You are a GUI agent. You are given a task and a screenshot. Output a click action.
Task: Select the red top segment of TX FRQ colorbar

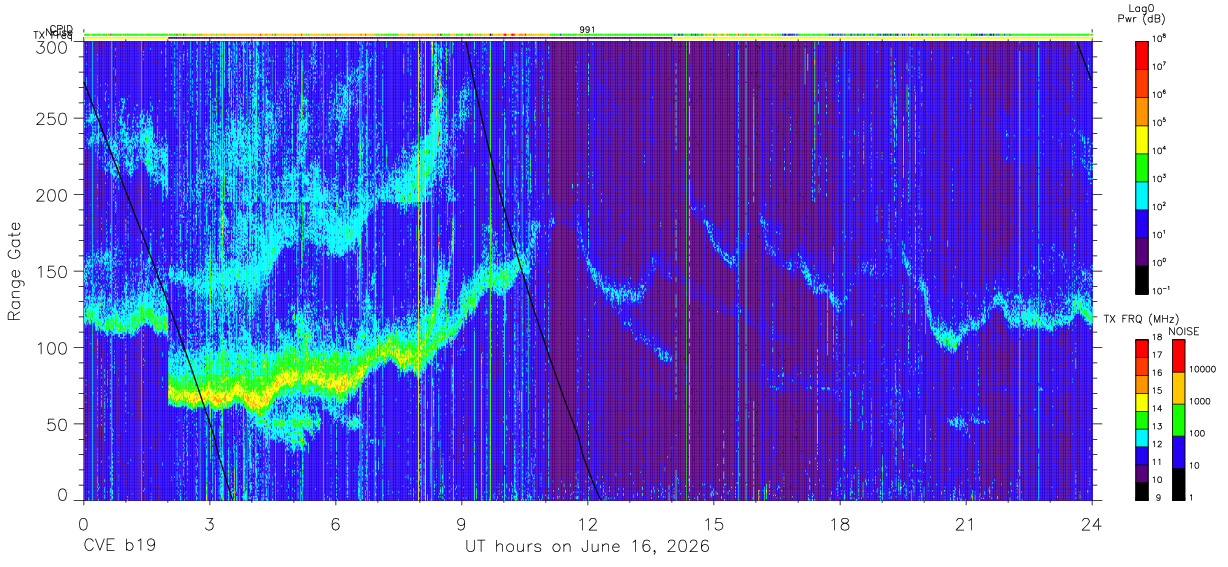pyautogui.click(x=1142, y=348)
